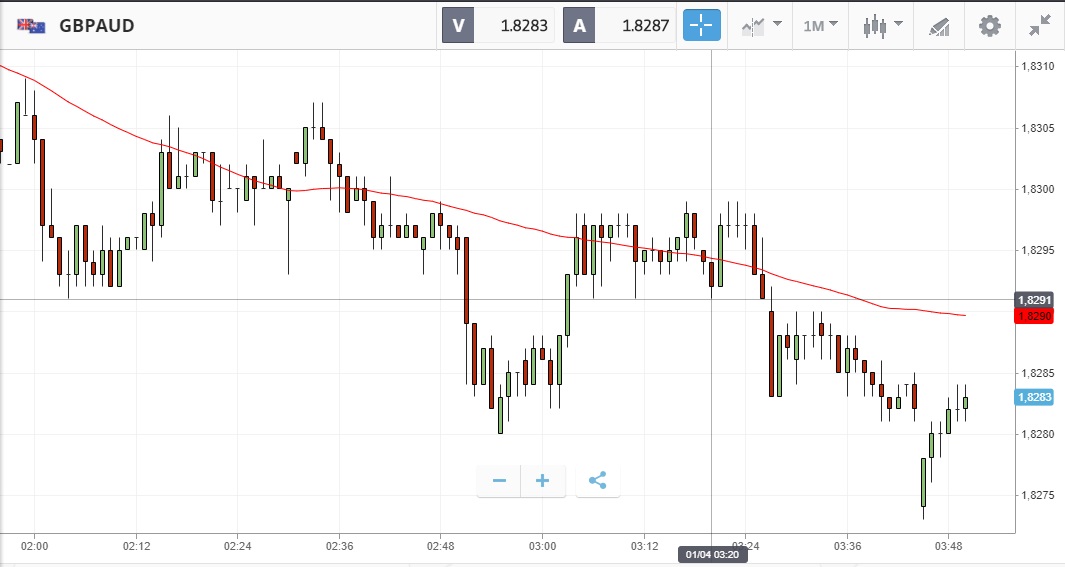Viewport: 1065px width, 567px height.
Task: Click the gray 1.8291 crosshair price label
Action: [1034, 300]
